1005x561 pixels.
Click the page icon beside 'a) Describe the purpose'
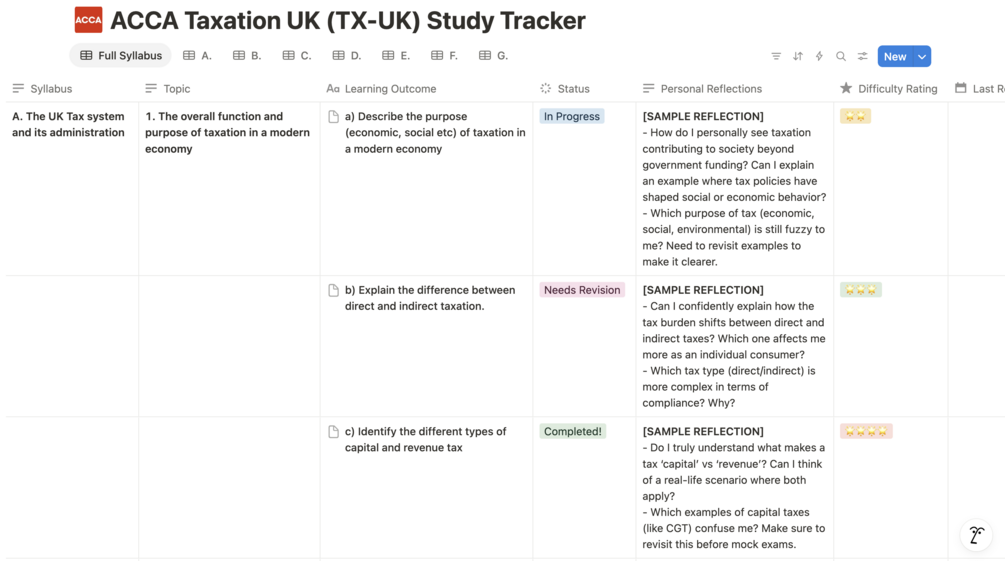(333, 117)
